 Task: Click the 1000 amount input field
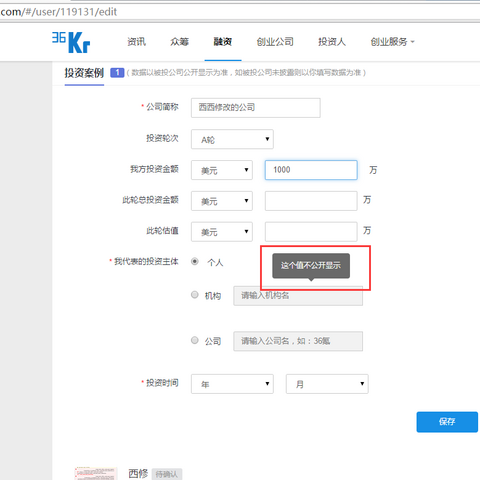311,170
